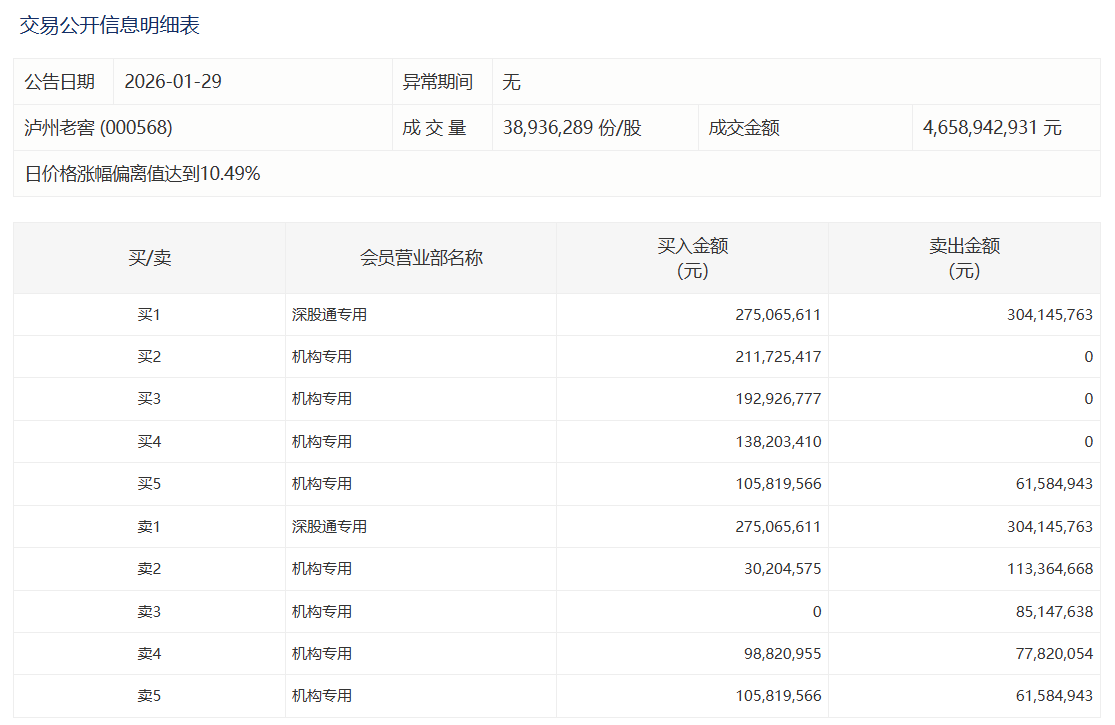Select the 卖出金额 (元) column header
The width and height of the screenshot is (1115, 725).
(x=964, y=258)
